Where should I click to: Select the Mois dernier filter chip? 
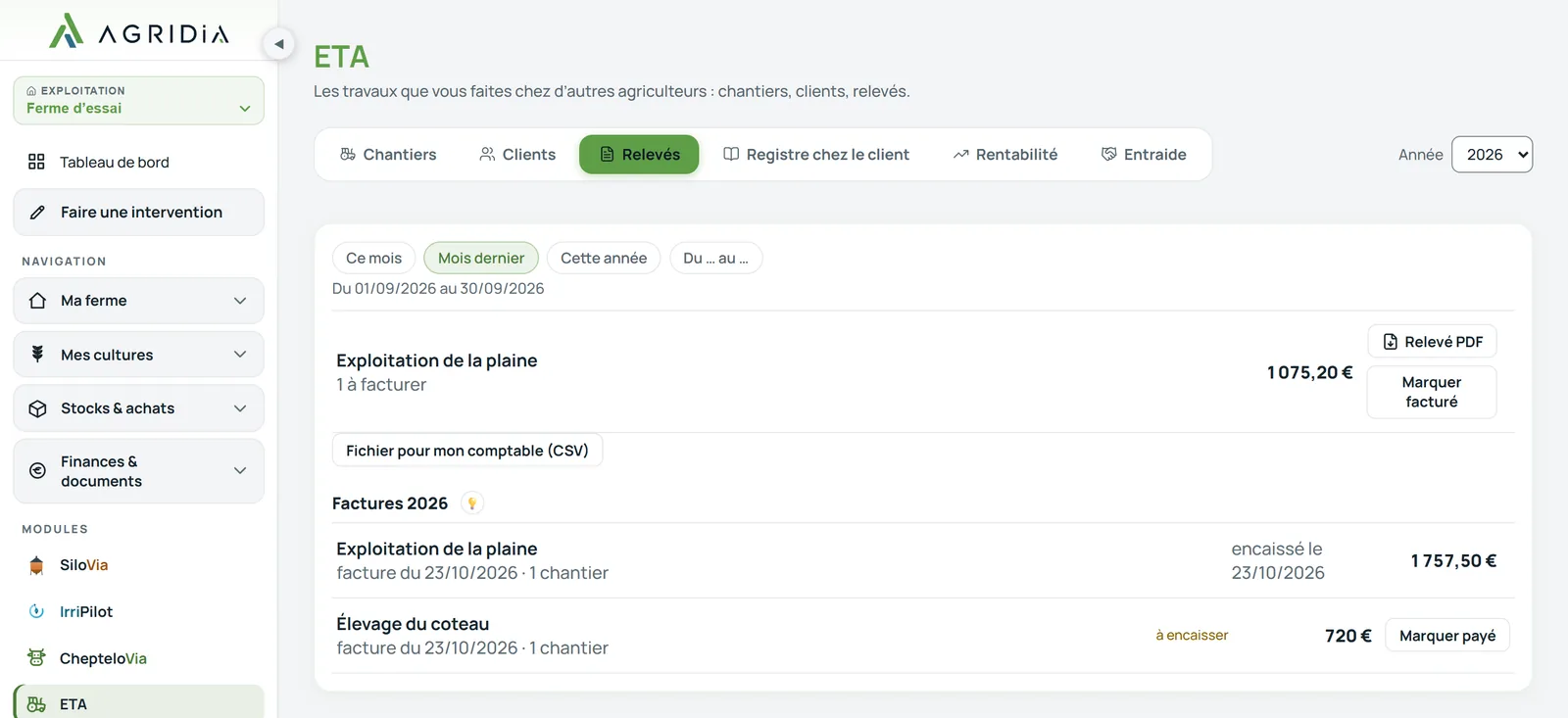tap(481, 259)
